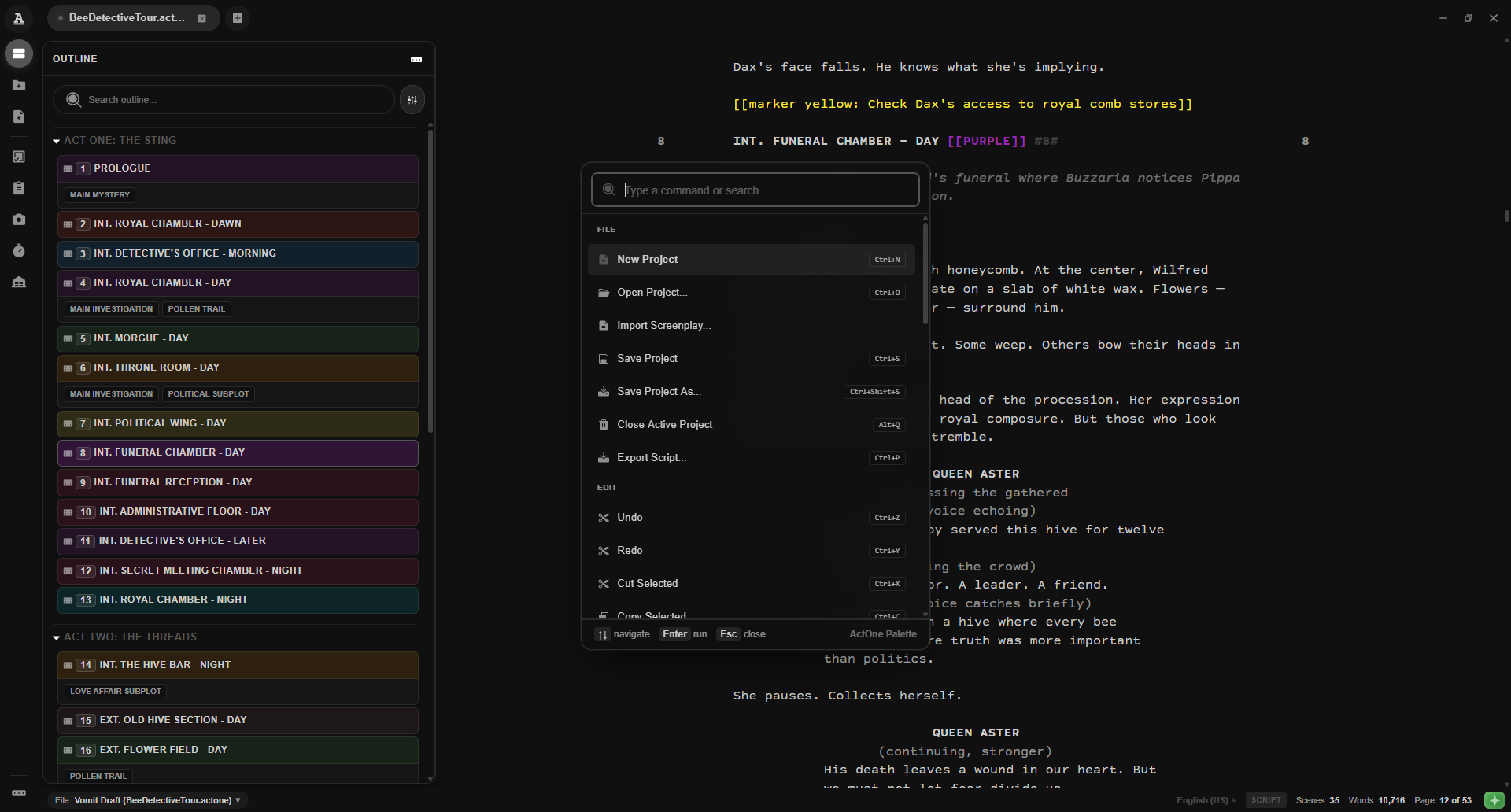The image size is (1511, 812).
Task: Select scene 6 INT. THRONE ROOM - DAY
Action: [238, 367]
